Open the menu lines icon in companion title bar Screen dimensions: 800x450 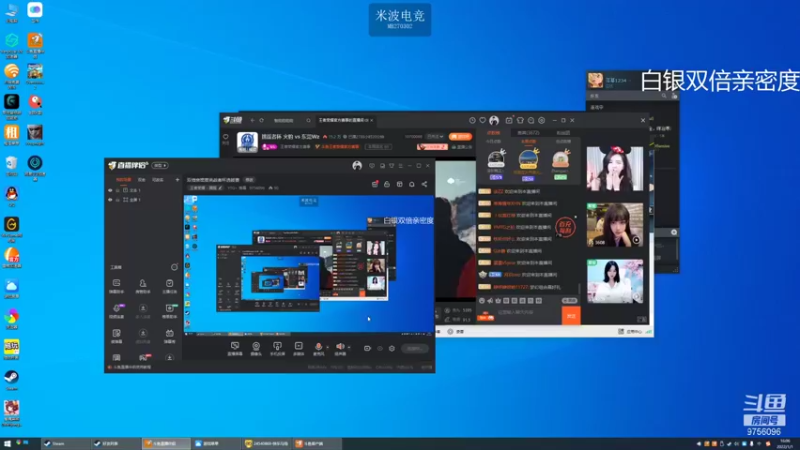tap(401, 166)
